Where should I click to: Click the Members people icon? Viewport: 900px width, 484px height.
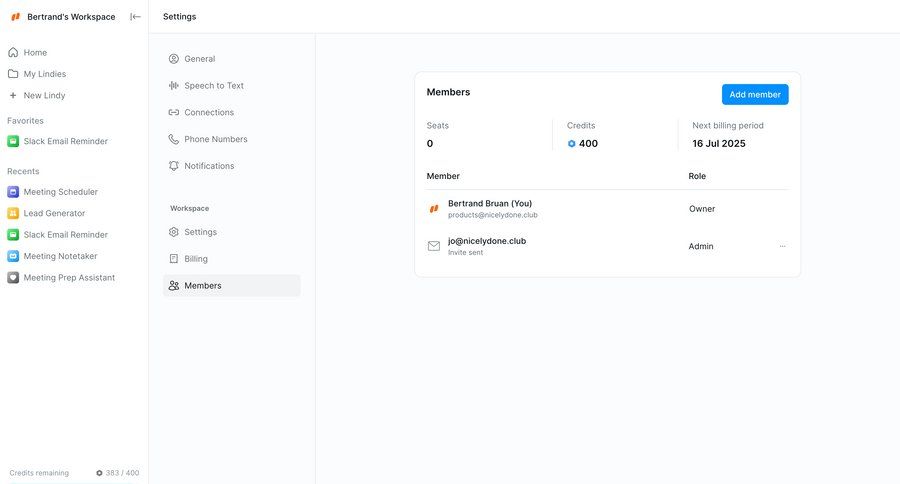[x=173, y=285]
